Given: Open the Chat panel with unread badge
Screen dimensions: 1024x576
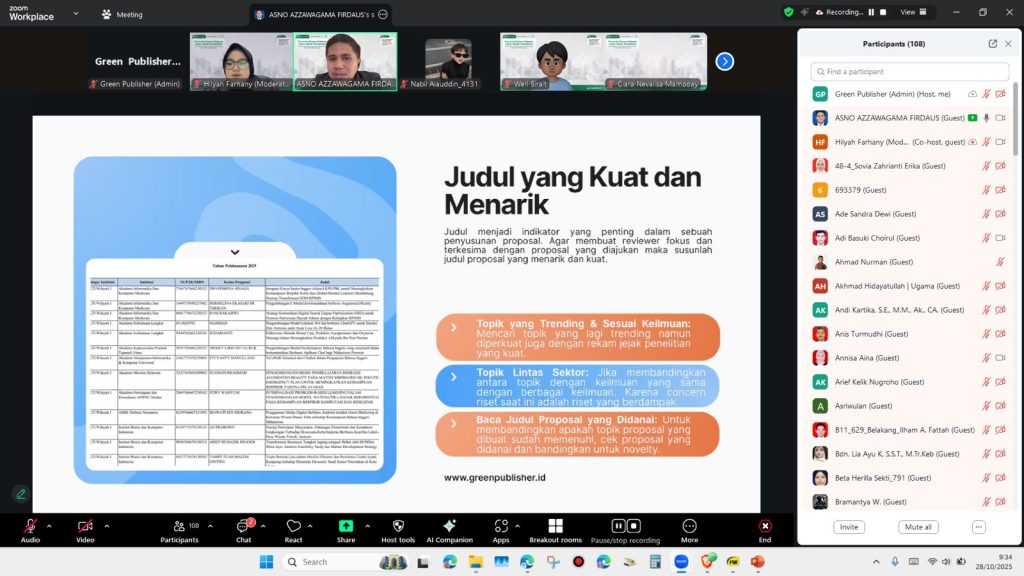Looking at the screenshot, I should point(243,525).
